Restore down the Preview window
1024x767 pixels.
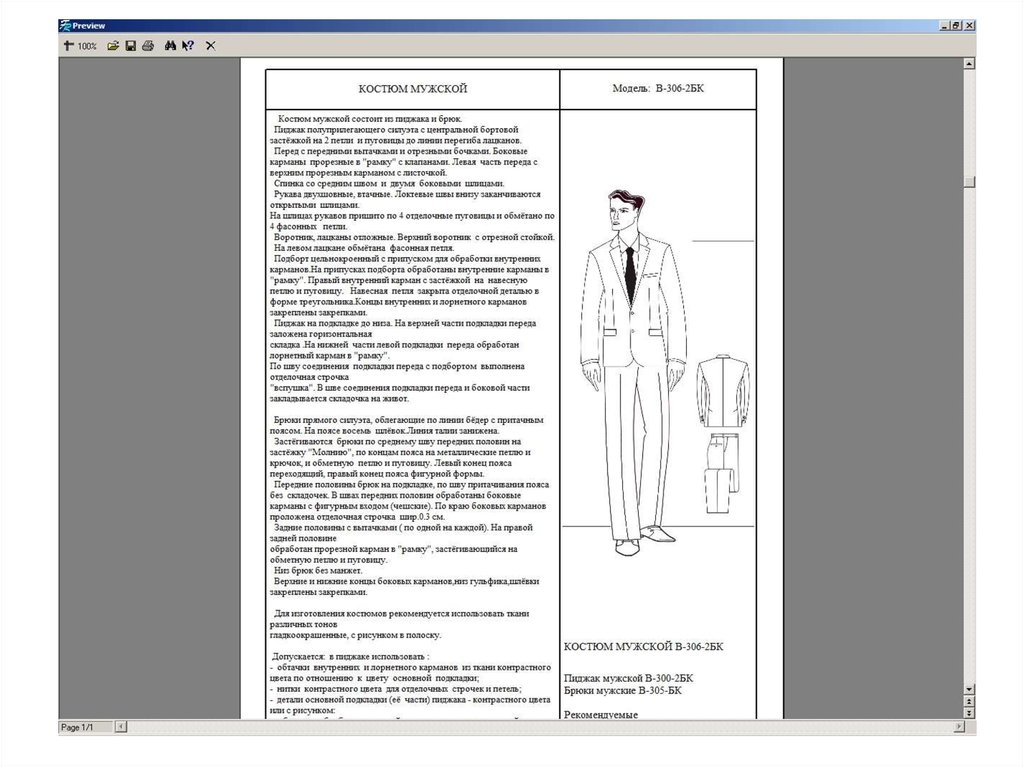(955, 26)
